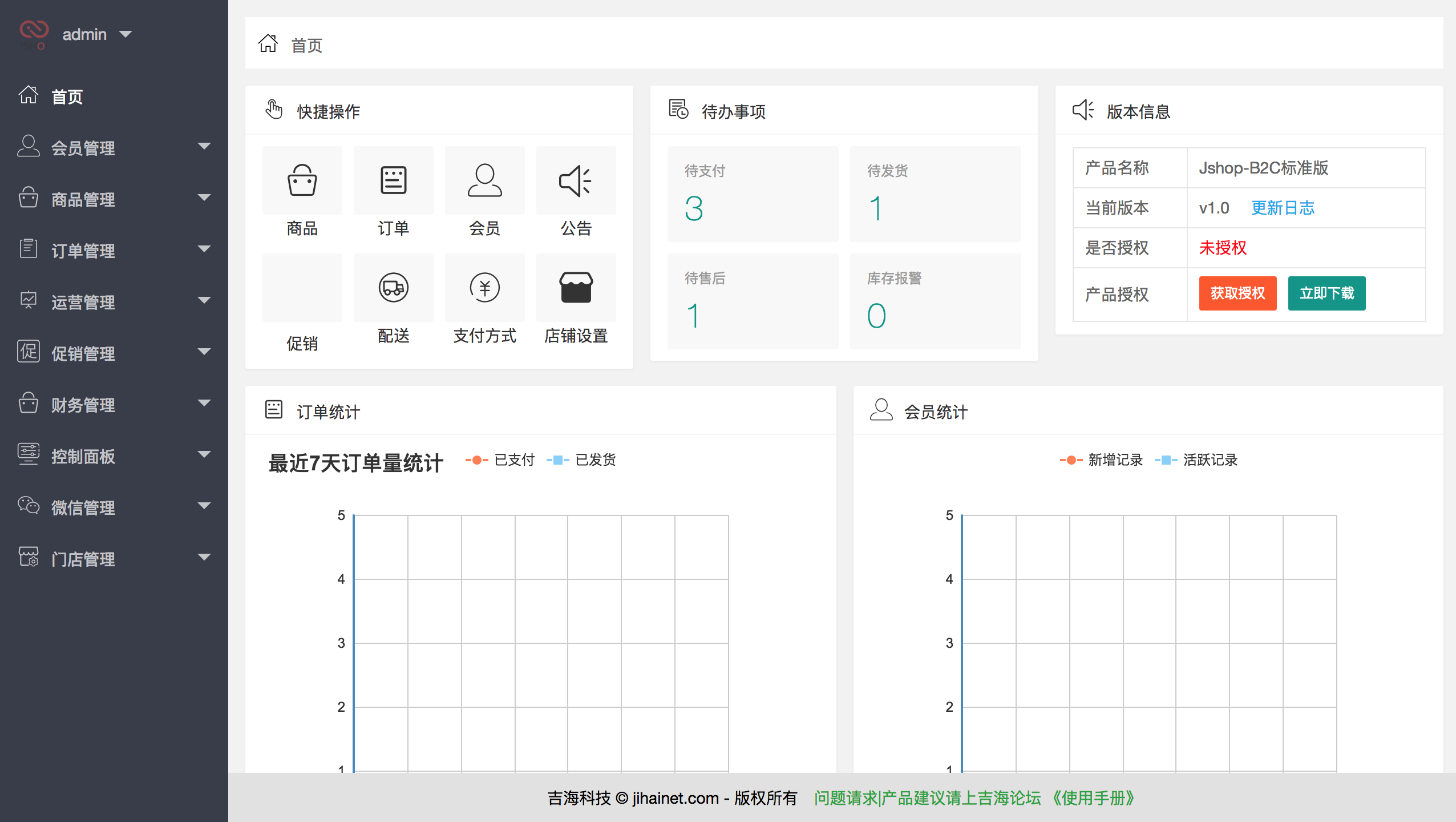Click the home icon in breadcrumb bar
The image size is (1456, 822).
(x=268, y=44)
